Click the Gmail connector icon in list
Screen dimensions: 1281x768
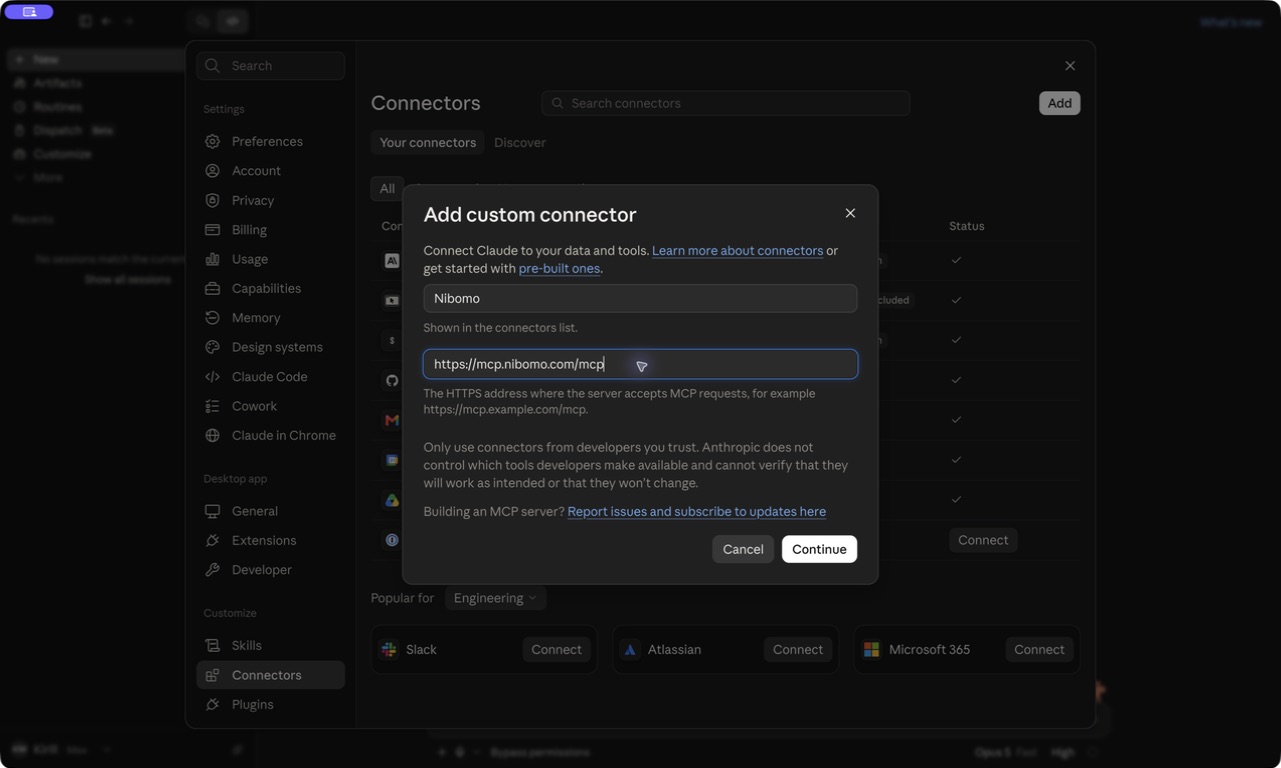[392, 420]
